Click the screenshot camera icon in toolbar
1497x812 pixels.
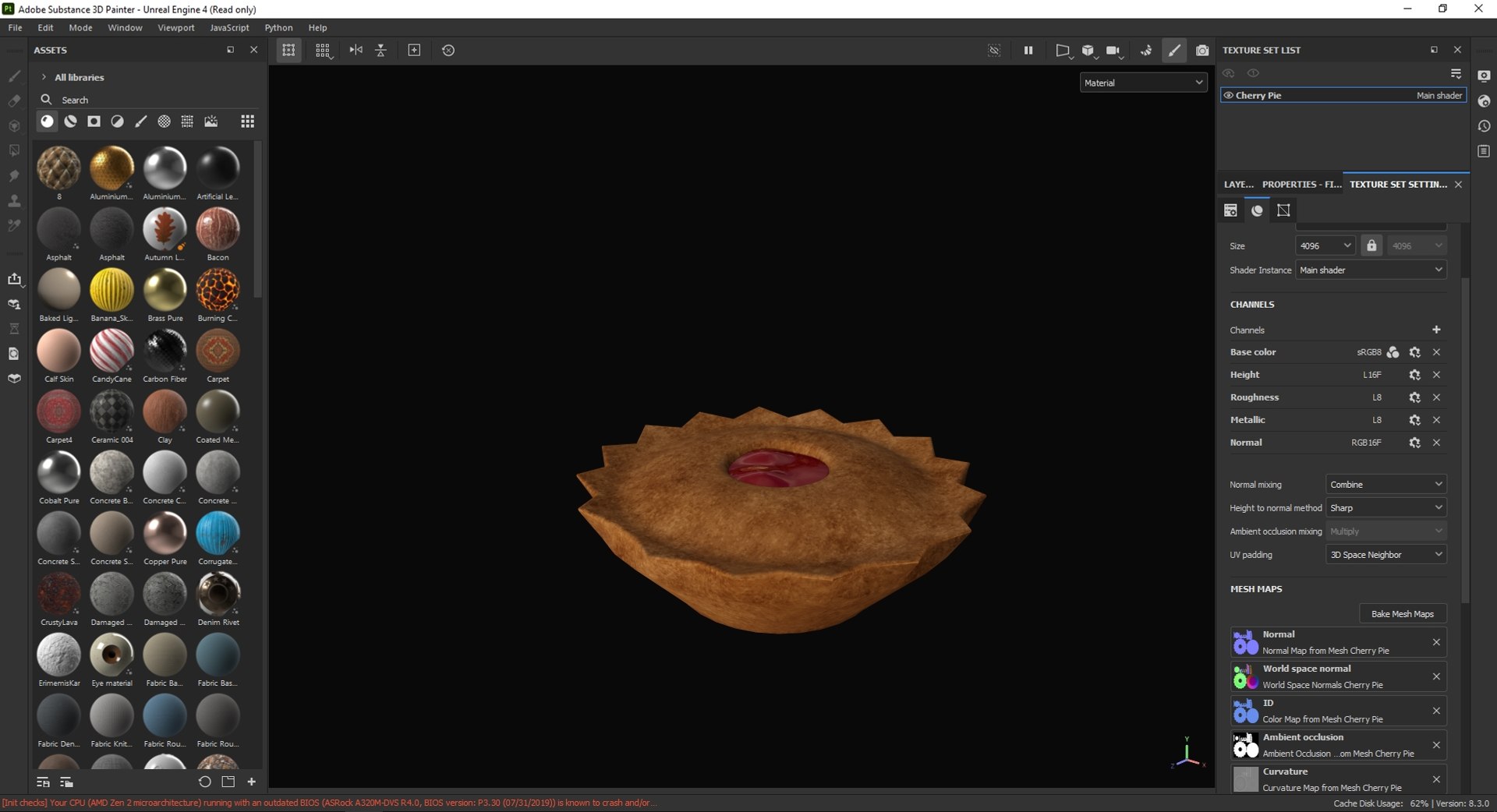point(1202,50)
